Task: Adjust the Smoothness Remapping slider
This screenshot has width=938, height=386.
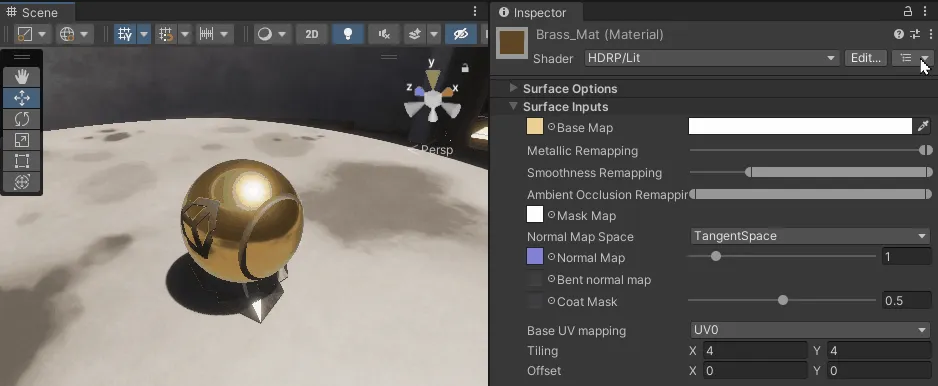Action: coord(811,172)
